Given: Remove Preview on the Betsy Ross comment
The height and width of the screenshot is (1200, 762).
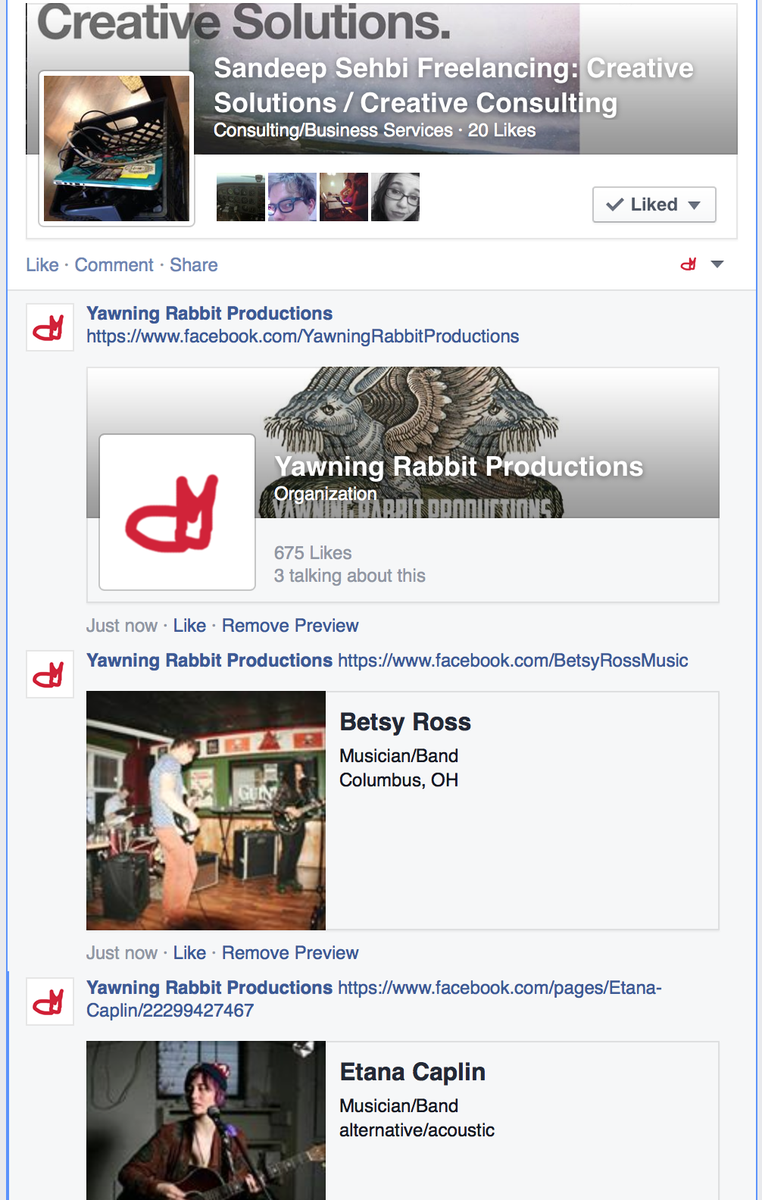Looking at the screenshot, I should pos(290,953).
